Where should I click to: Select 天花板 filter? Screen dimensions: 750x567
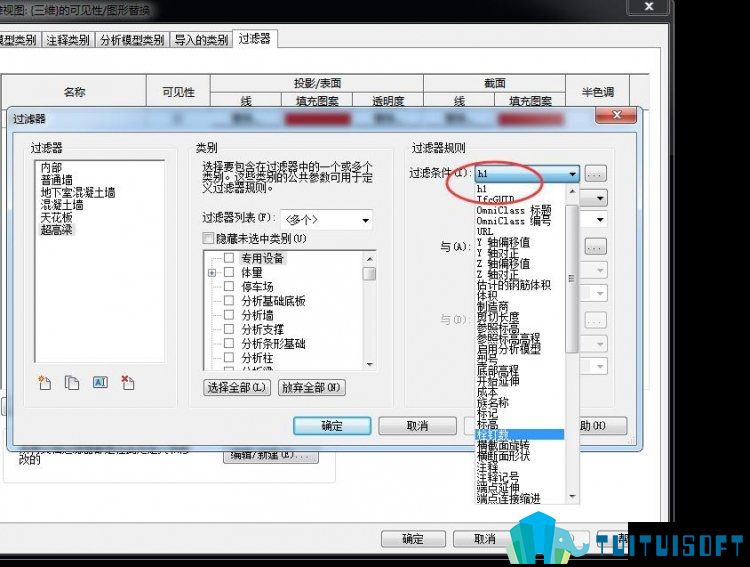[x=56, y=217]
